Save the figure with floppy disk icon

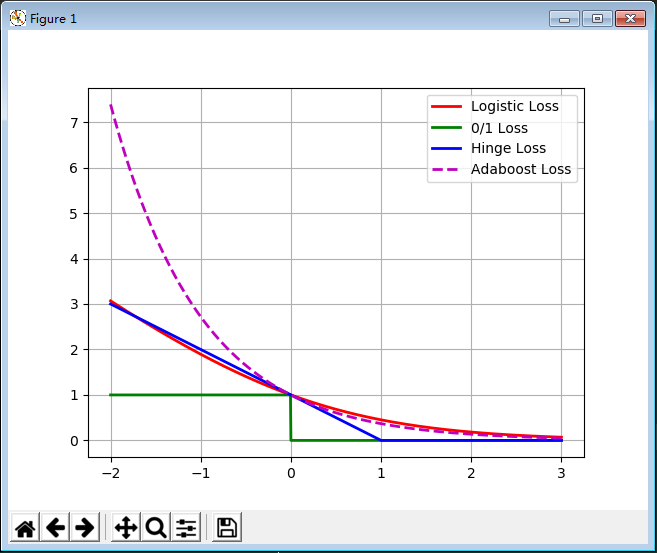click(227, 527)
